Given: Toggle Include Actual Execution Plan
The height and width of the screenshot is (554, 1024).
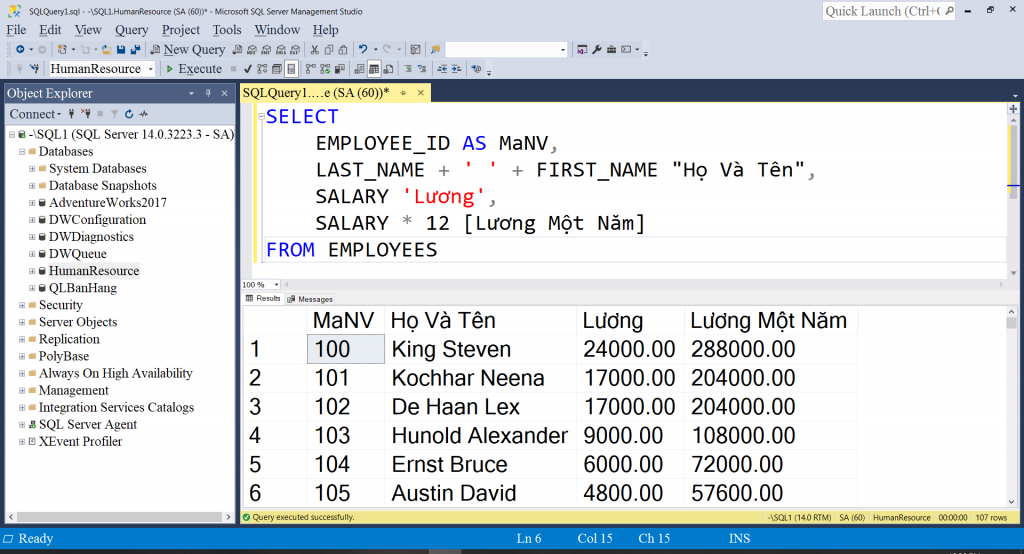Looking at the screenshot, I should 311,69.
